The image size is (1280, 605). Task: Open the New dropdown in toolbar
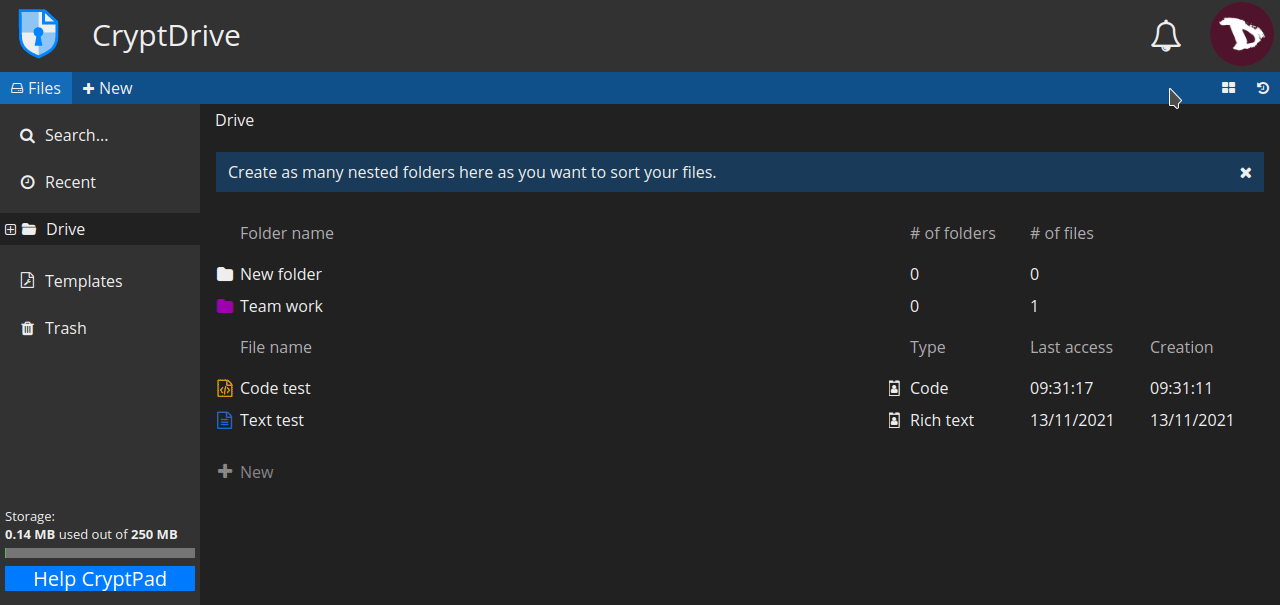click(107, 88)
